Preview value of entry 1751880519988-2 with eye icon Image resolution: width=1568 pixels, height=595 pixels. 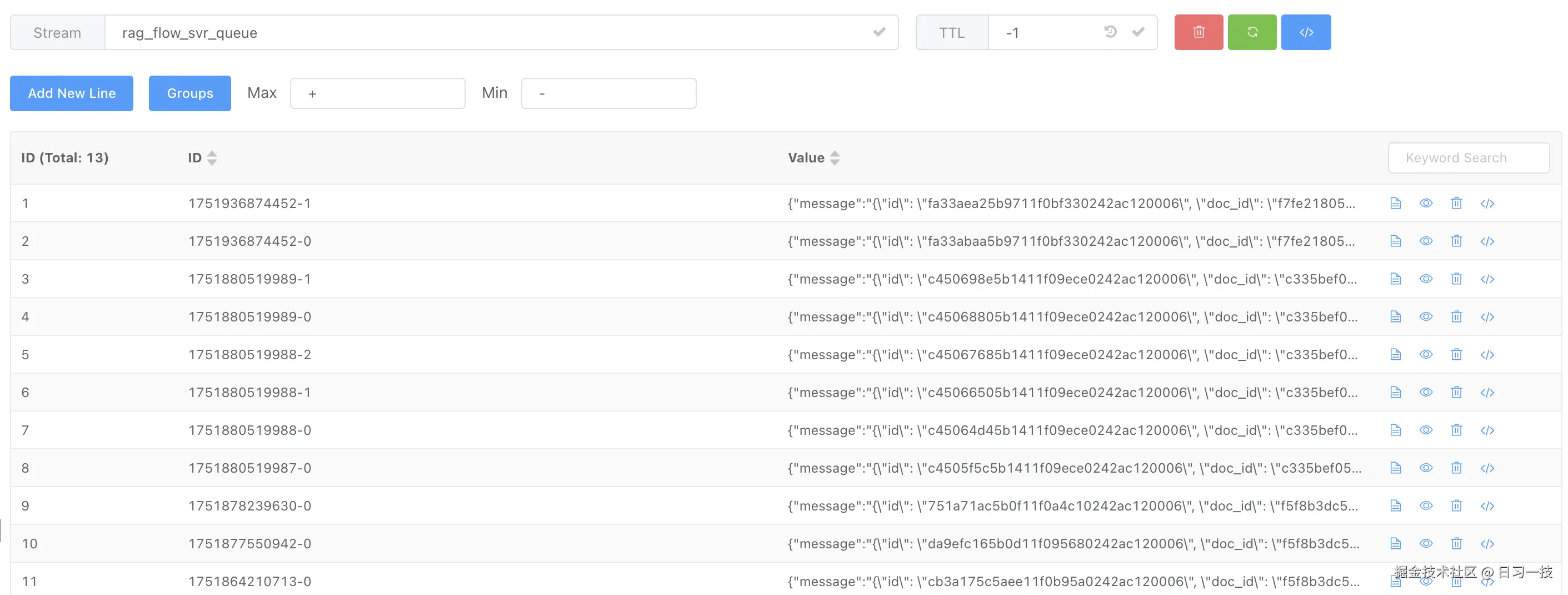[x=1426, y=354]
